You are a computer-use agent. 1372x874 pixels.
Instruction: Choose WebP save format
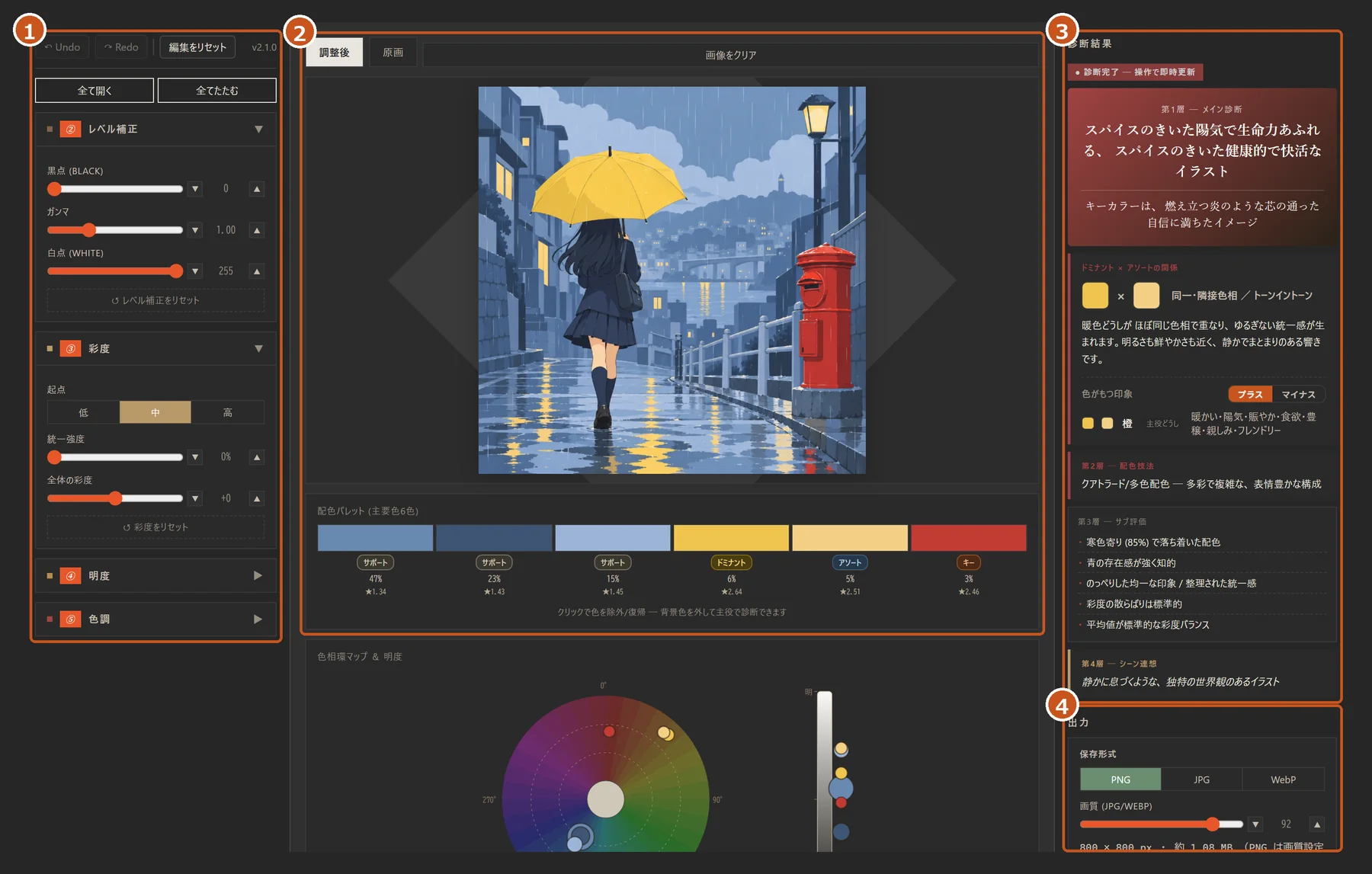1284,780
